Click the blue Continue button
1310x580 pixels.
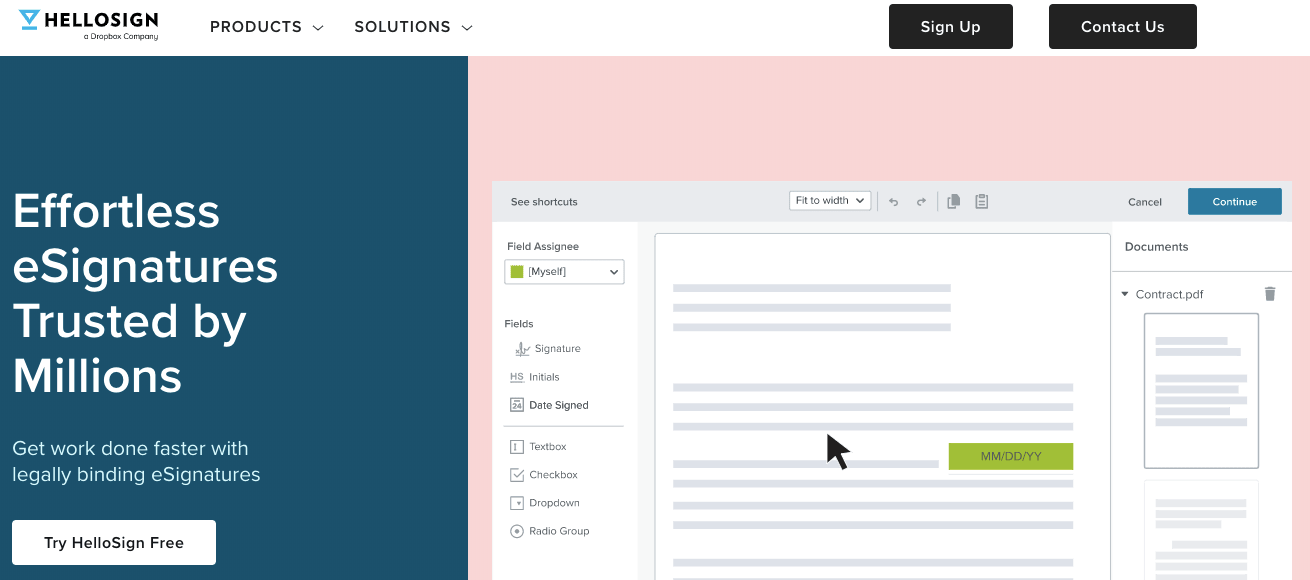point(1235,201)
